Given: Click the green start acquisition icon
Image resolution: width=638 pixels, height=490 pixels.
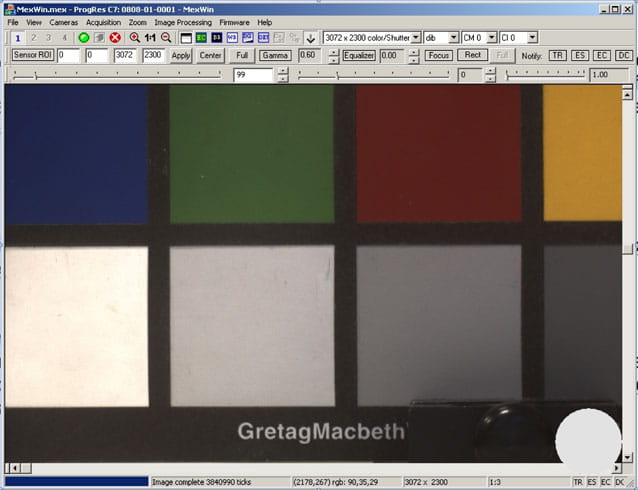Looking at the screenshot, I should point(83,37).
